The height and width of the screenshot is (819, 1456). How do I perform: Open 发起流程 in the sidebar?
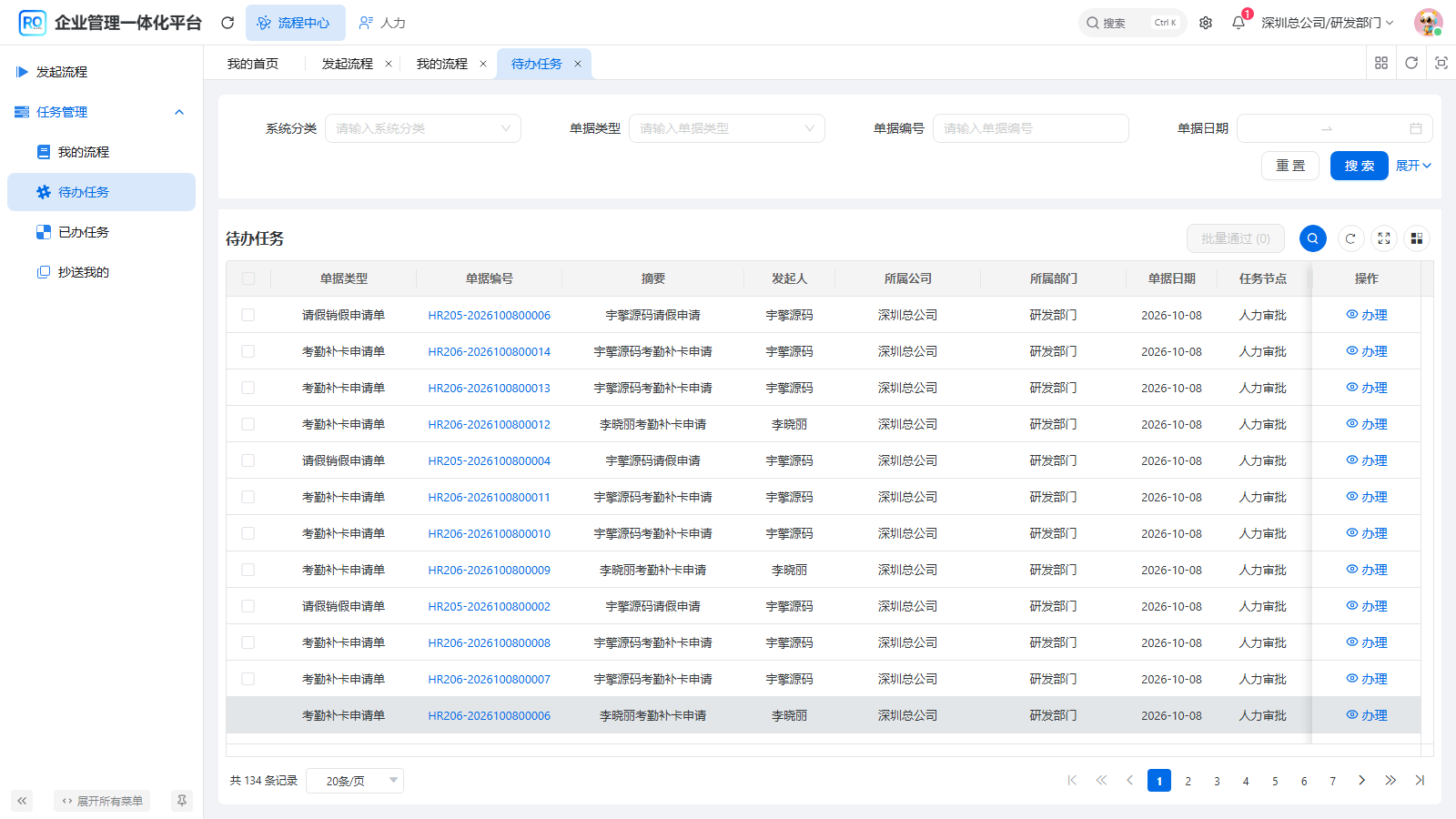click(x=101, y=72)
